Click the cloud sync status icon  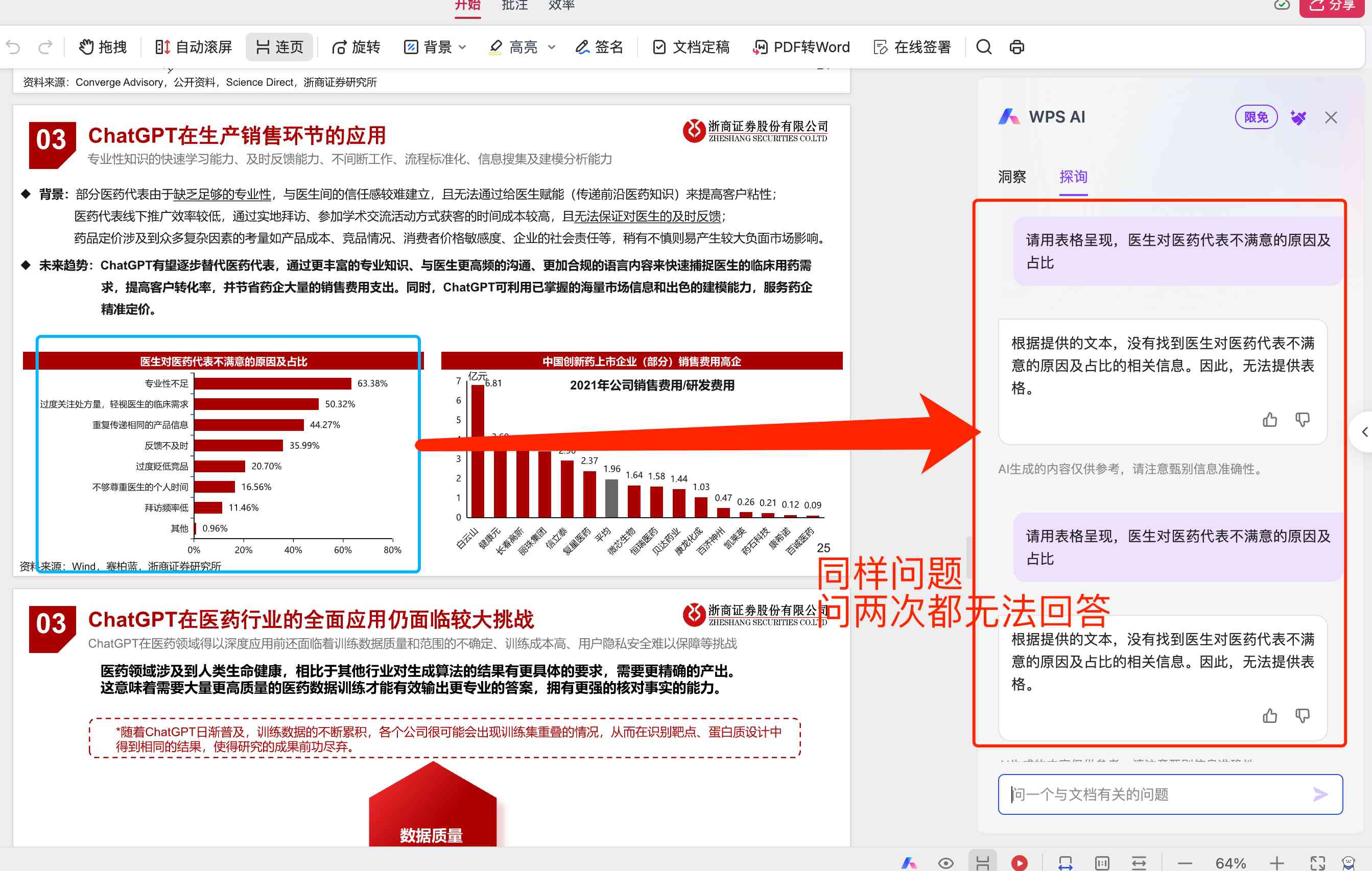click(1282, 5)
